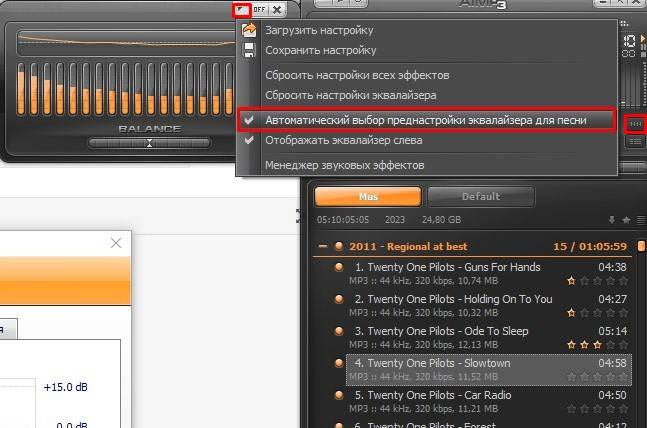Select track Guns For Hands

pos(488,273)
